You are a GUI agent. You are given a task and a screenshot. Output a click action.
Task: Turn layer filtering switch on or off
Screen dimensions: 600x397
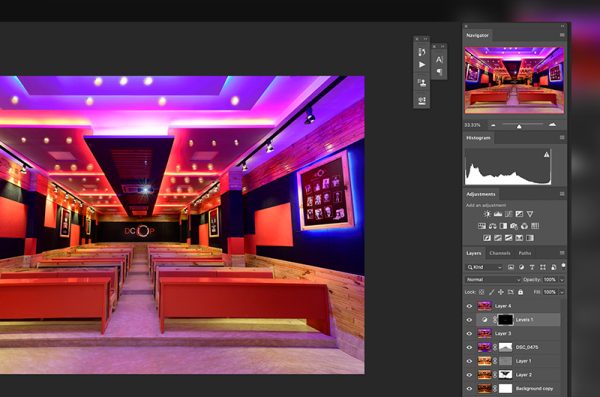point(563,266)
